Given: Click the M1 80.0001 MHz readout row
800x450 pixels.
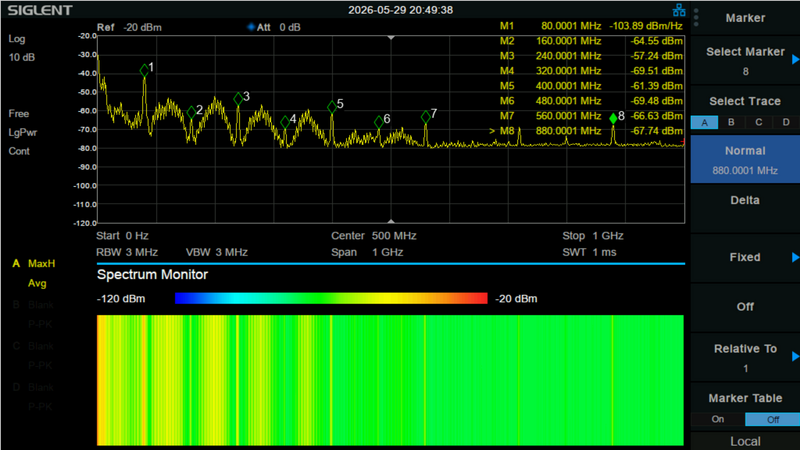Looking at the screenshot, I should click(591, 26).
